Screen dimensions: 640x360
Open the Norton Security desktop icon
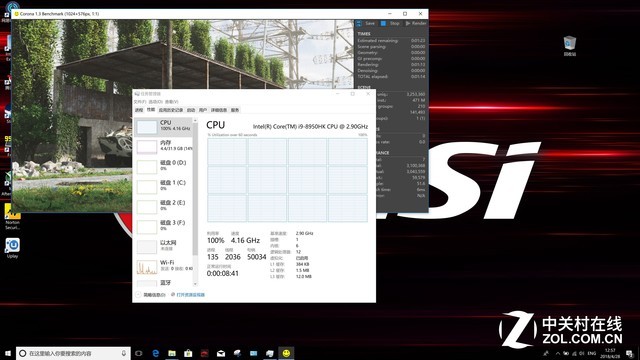(12, 217)
